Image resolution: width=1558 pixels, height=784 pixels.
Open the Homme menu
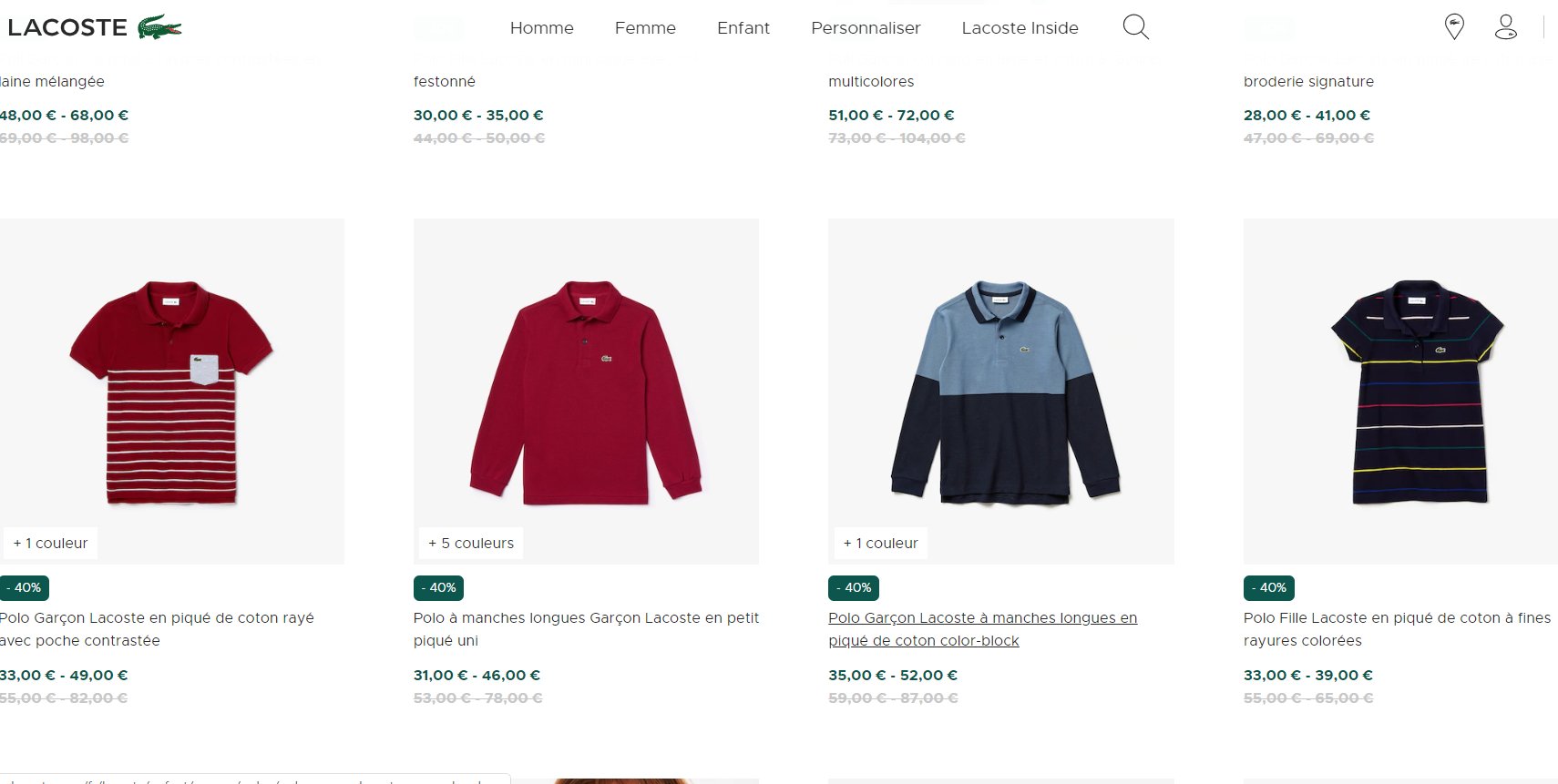pyautogui.click(x=541, y=28)
